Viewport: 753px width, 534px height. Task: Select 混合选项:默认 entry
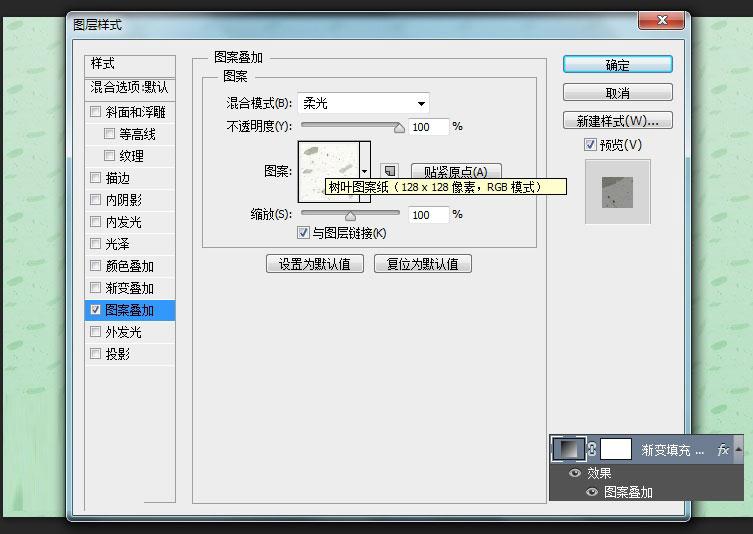click(x=130, y=88)
